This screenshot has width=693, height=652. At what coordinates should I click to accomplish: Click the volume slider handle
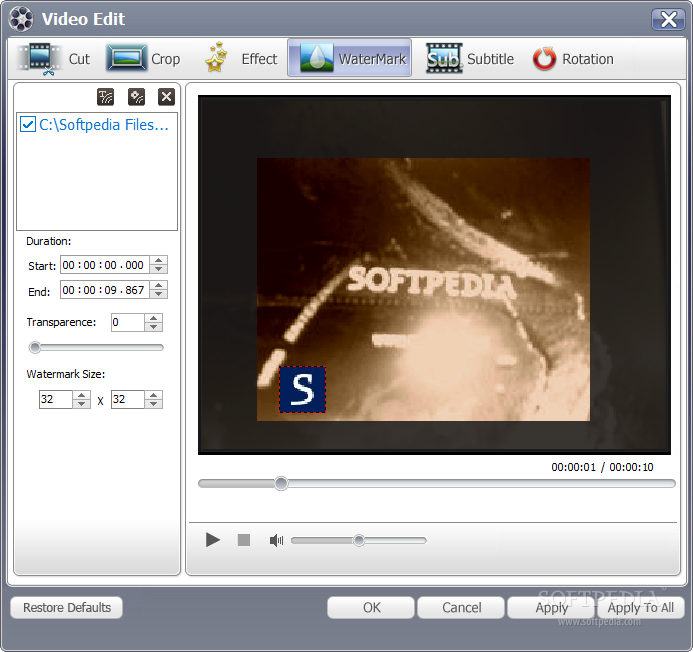[x=359, y=540]
